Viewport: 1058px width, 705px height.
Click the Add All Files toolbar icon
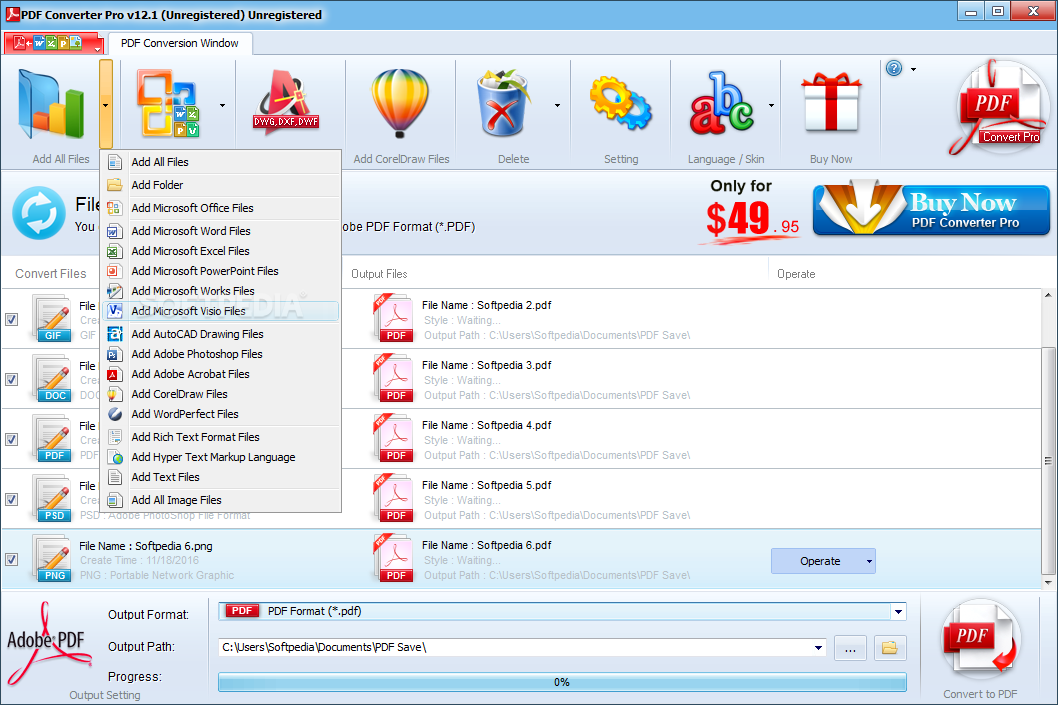pos(51,105)
